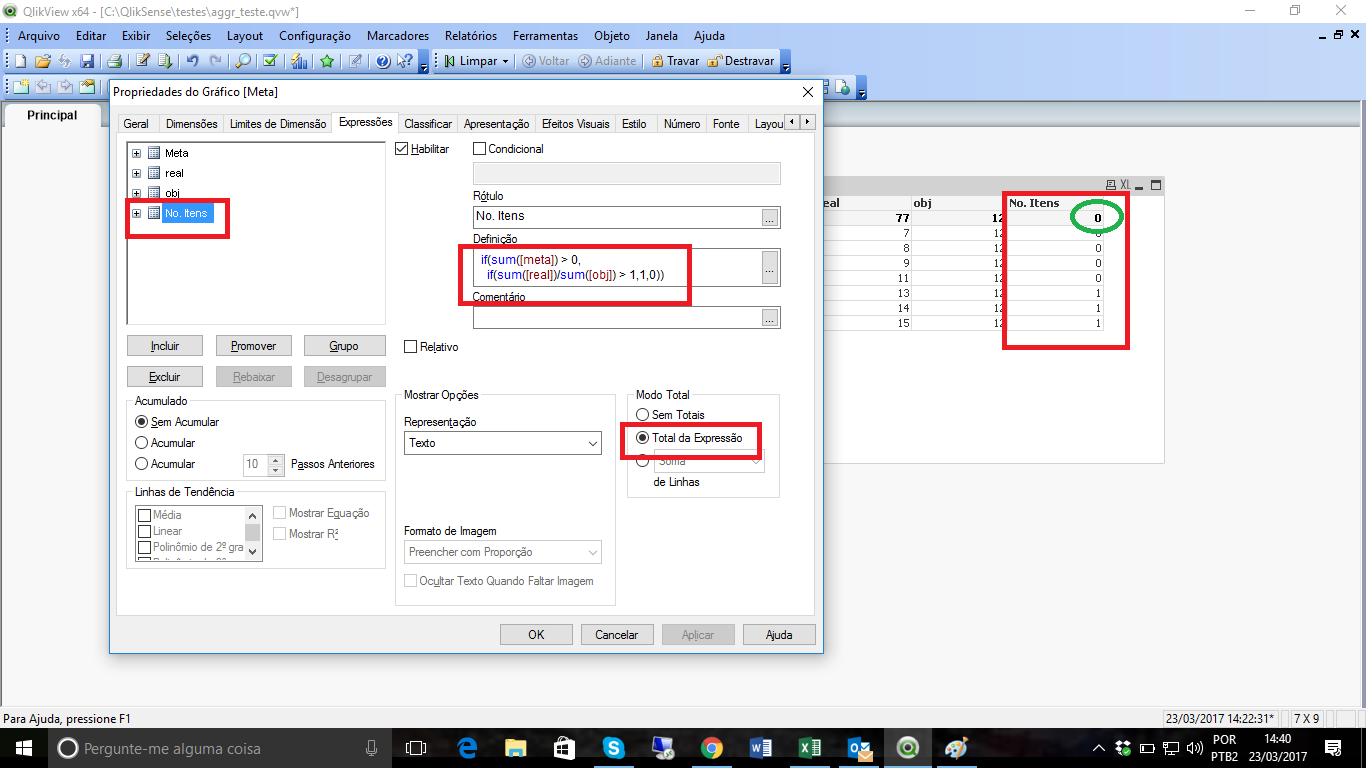1366x768 pixels.
Task: Expand the No. Itens expression node
Action: pos(136,213)
